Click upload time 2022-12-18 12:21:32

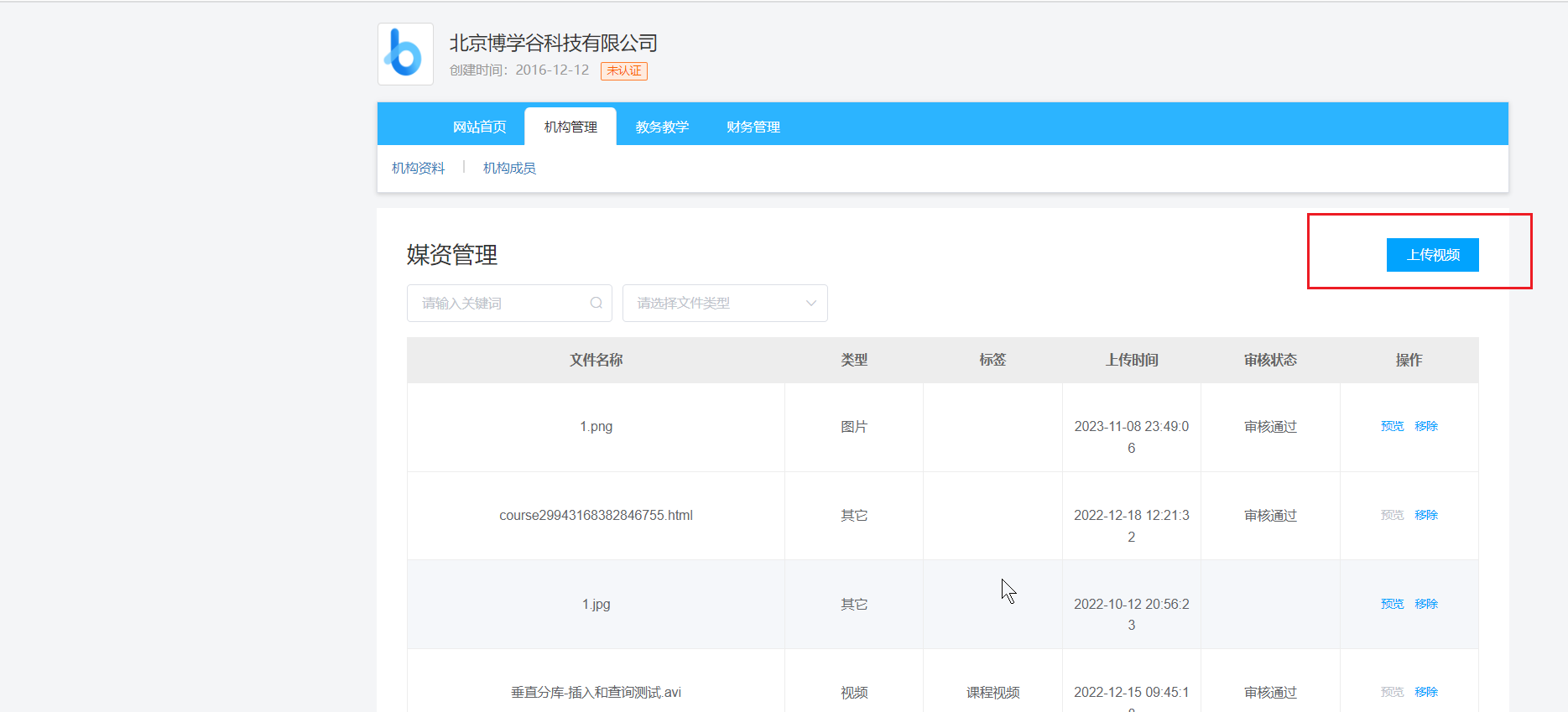(x=1132, y=526)
